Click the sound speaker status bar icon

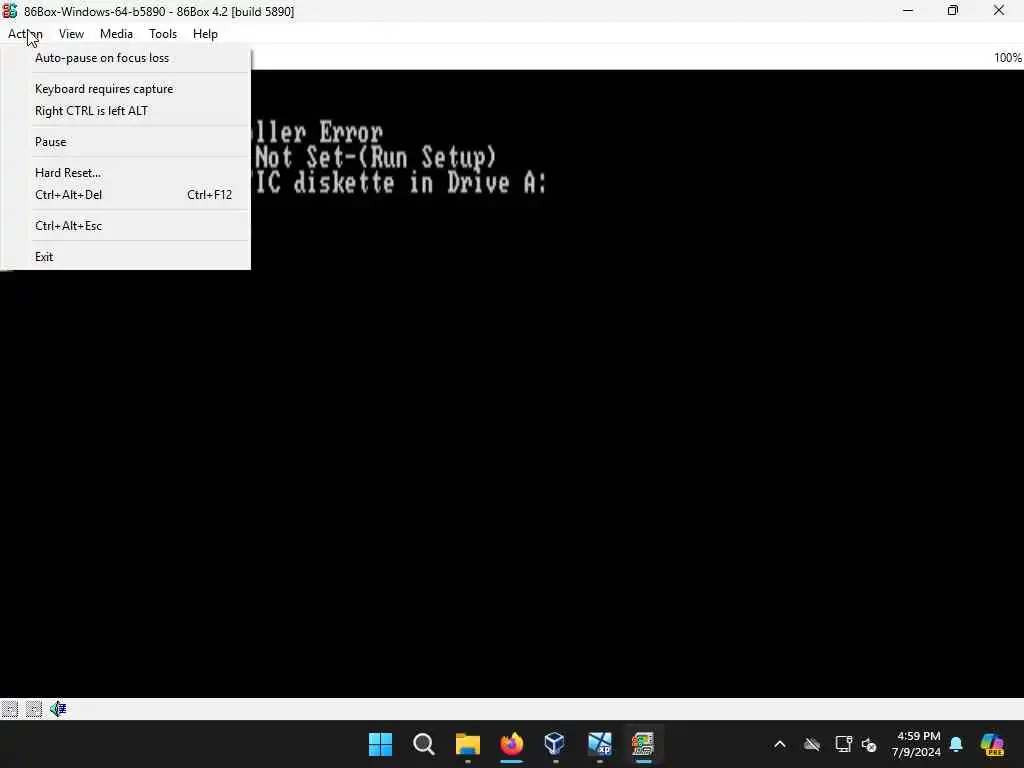[x=57, y=709]
